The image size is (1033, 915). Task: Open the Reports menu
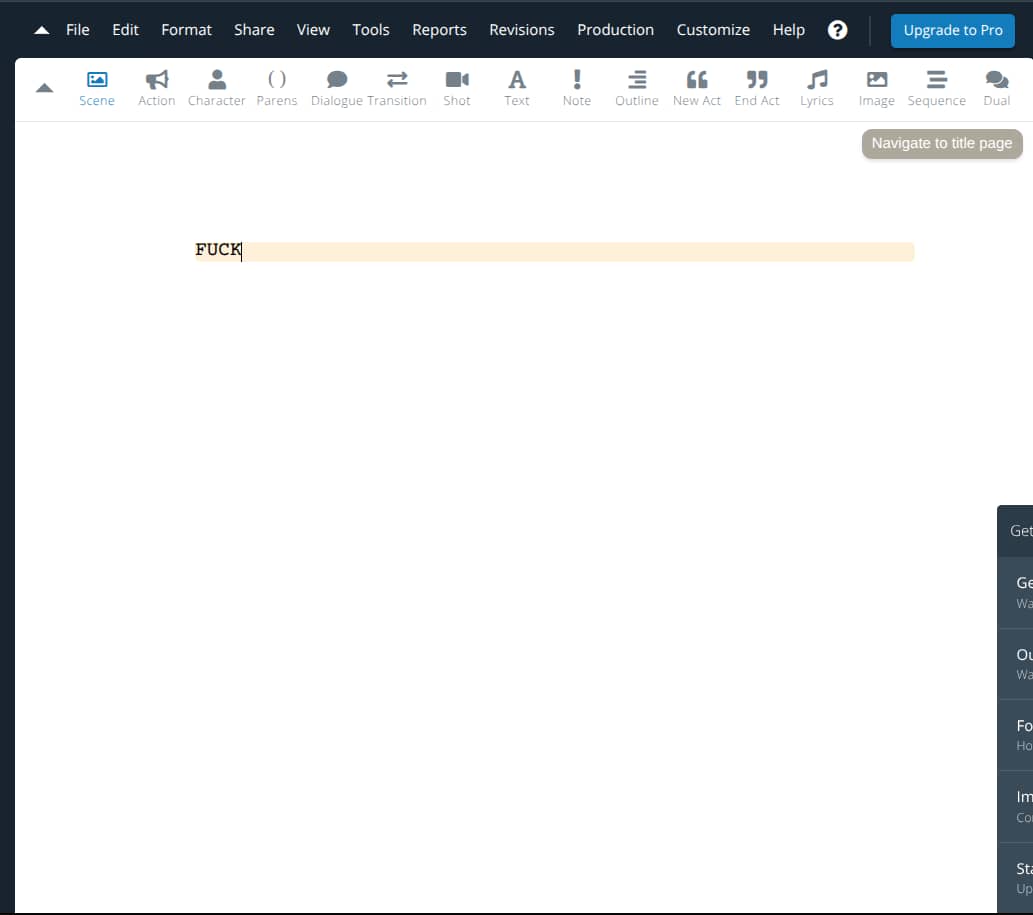pyautogui.click(x=439, y=30)
